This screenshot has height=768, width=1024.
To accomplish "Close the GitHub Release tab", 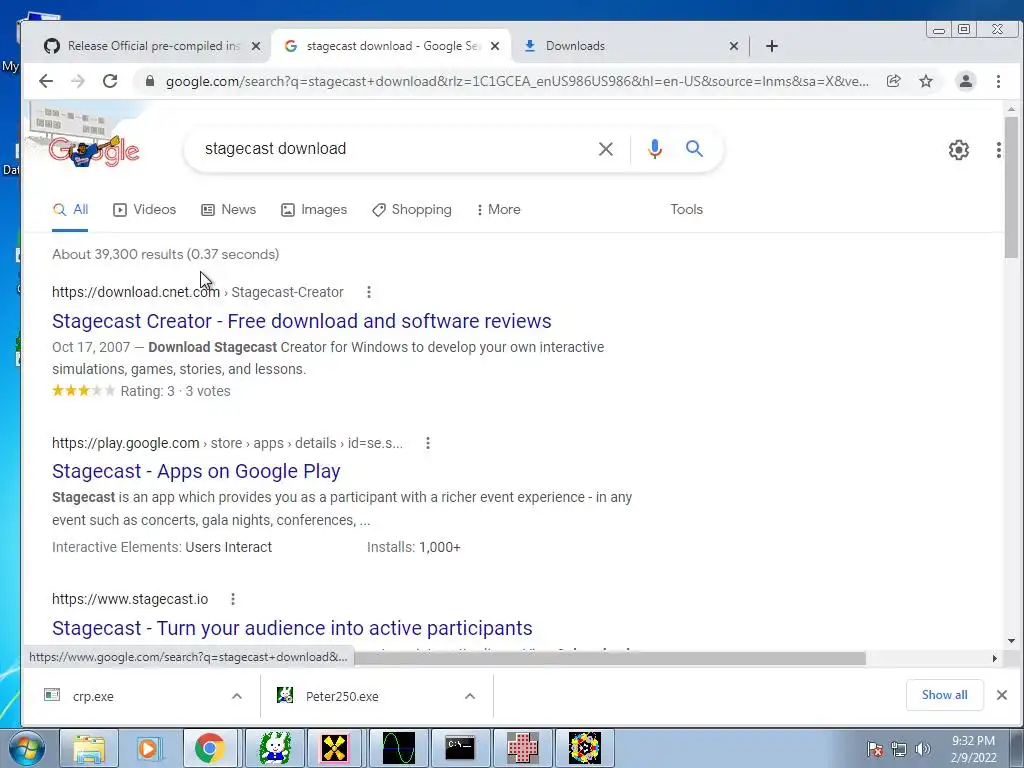I will [x=256, y=46].
